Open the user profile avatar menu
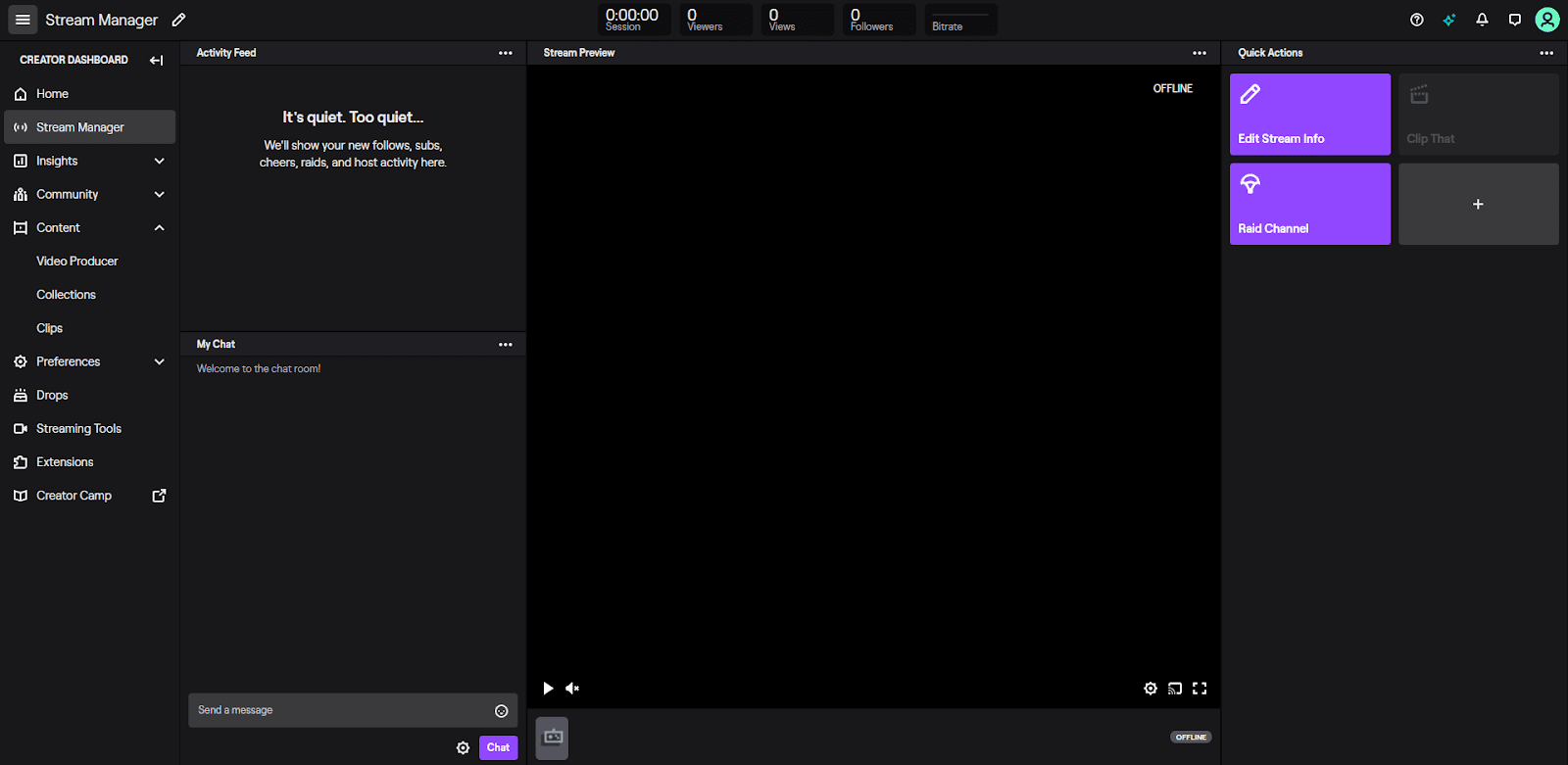Image resolution: width=1568 pixels, height=765 pixels. click(1547, 20)
